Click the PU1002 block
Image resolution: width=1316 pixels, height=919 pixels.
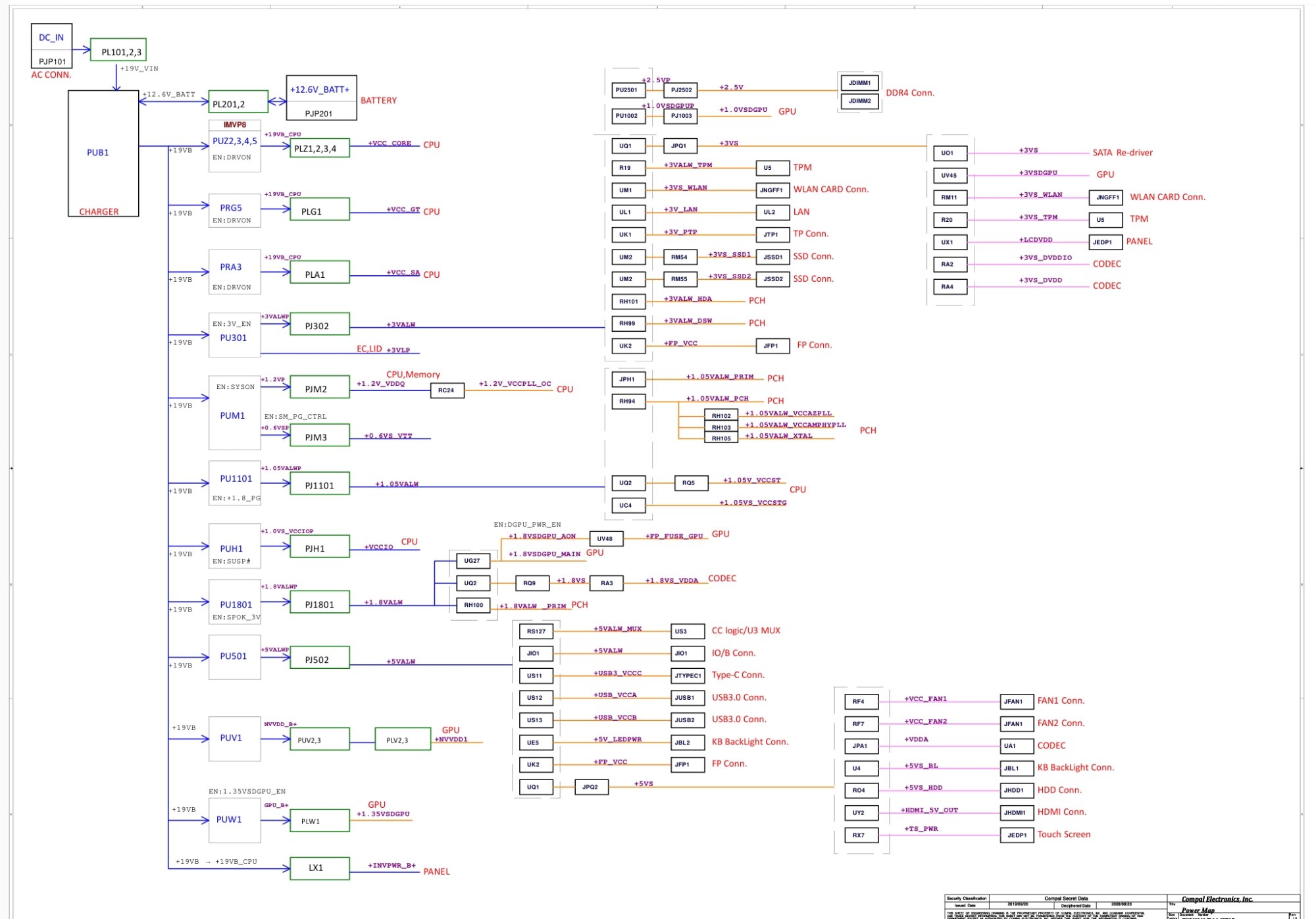[x=628, y=116]
